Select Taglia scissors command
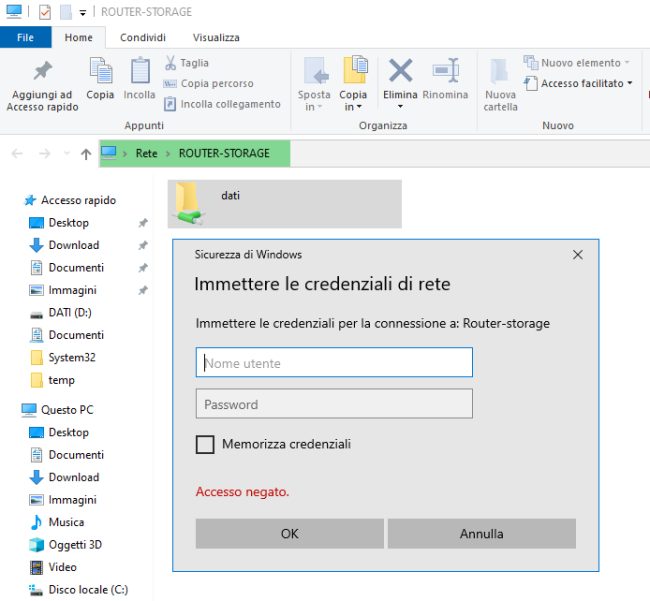The width and height of the screenshot is (650, 601). (x=187, y=63)
